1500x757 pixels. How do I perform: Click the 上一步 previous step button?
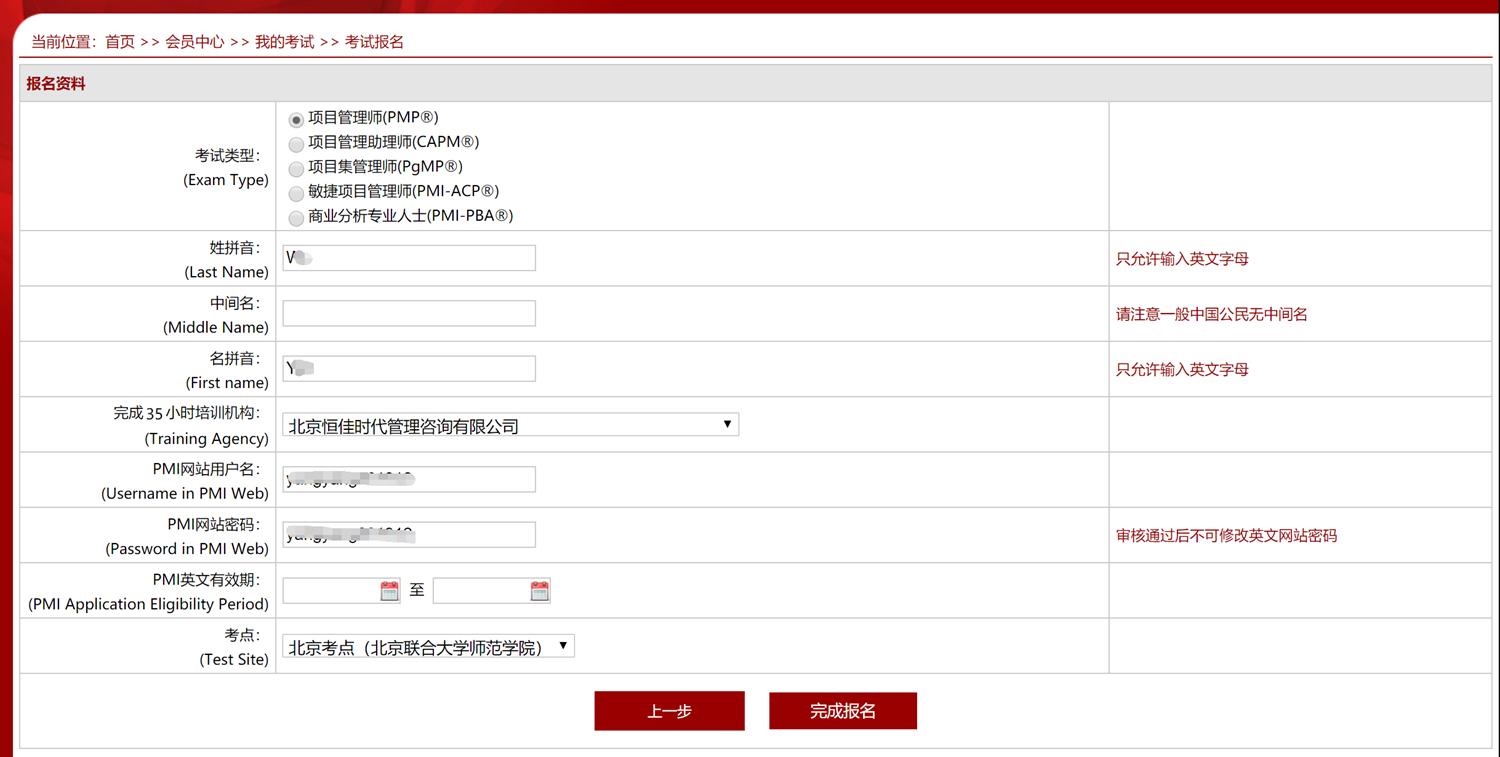coord(668,710)
